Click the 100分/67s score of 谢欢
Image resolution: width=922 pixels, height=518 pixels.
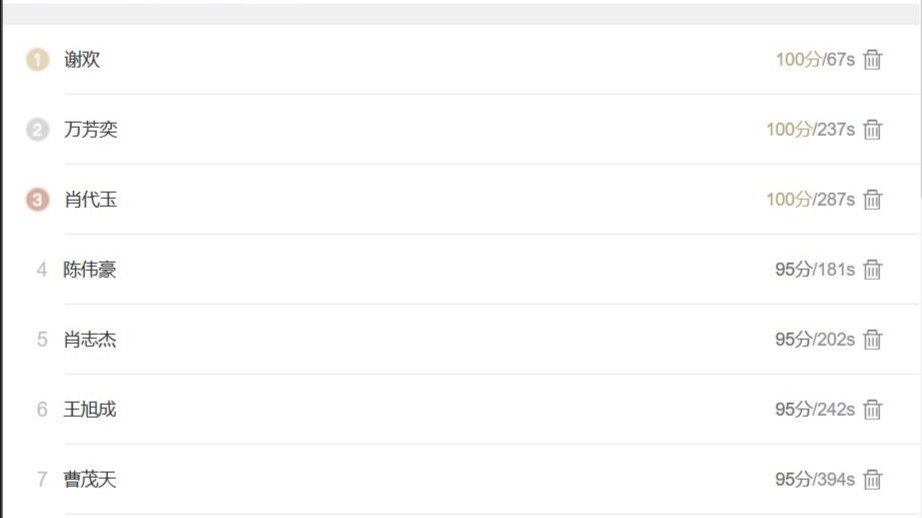point(815,60)
